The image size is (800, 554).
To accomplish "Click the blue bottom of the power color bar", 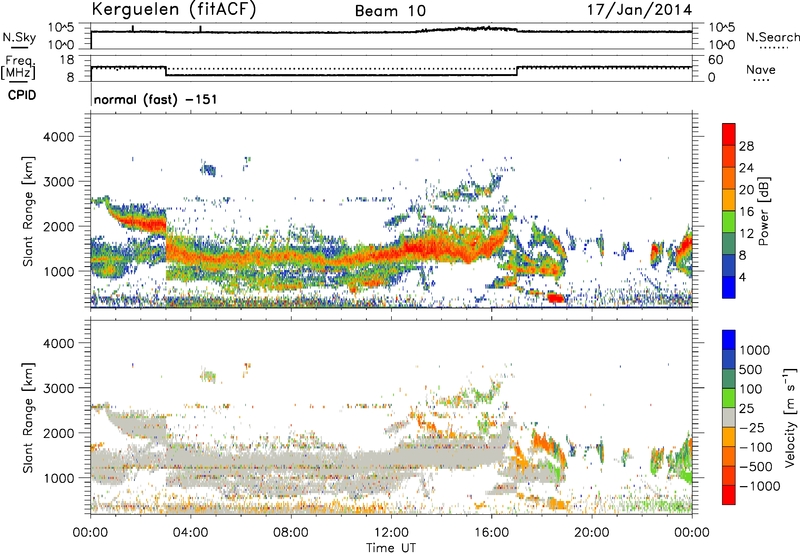I will point(729,289).
